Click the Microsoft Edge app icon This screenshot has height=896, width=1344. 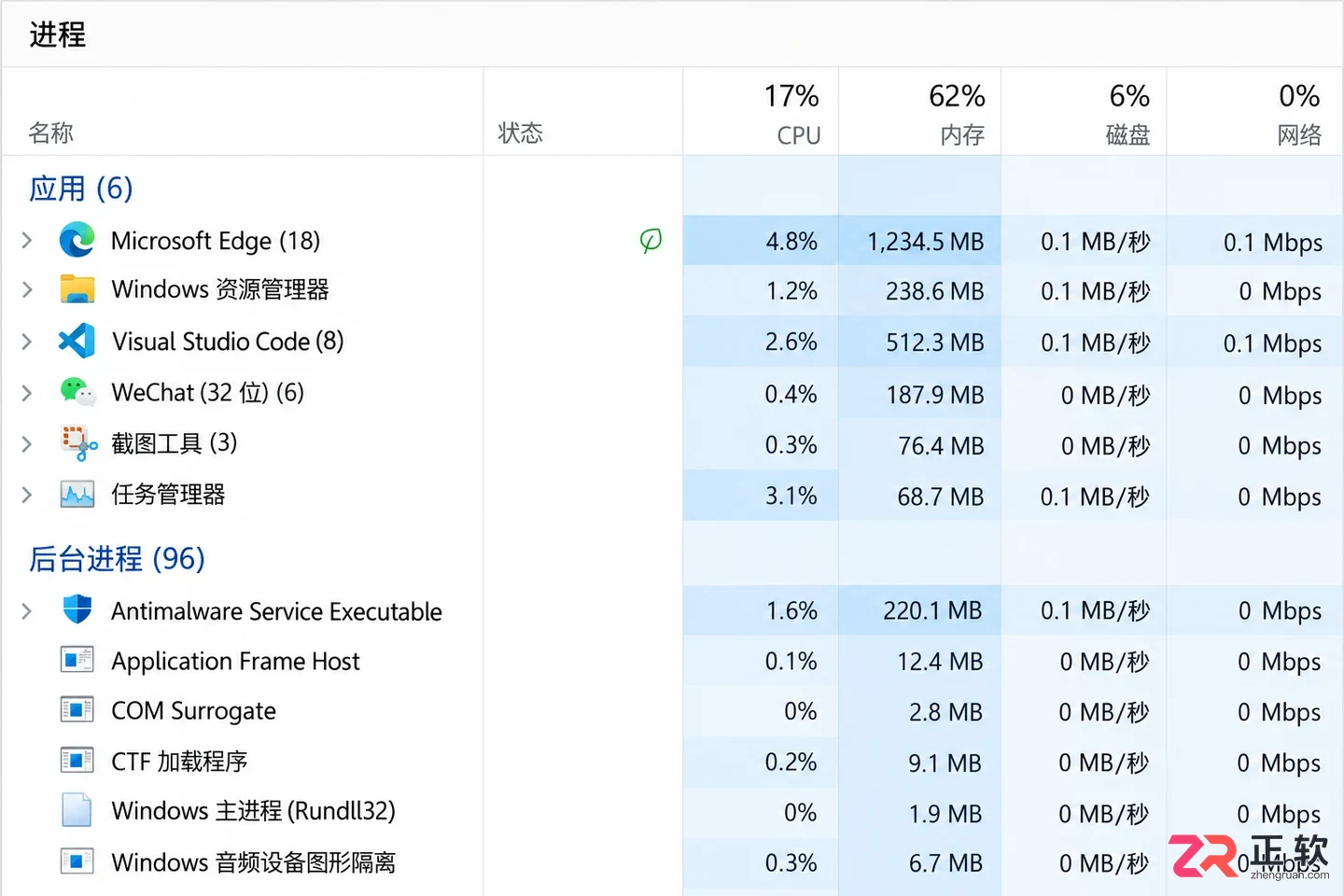tap(77, 241)
